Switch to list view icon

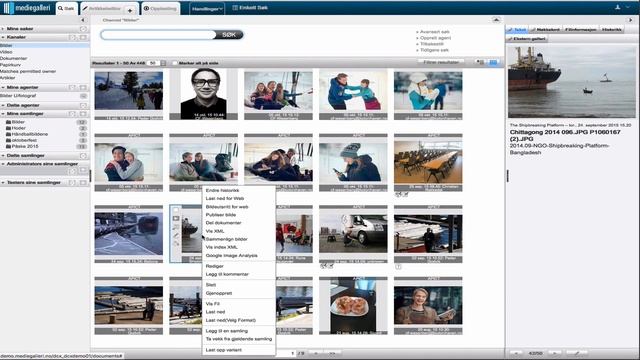pyautogui.click(x=480, y=62)
